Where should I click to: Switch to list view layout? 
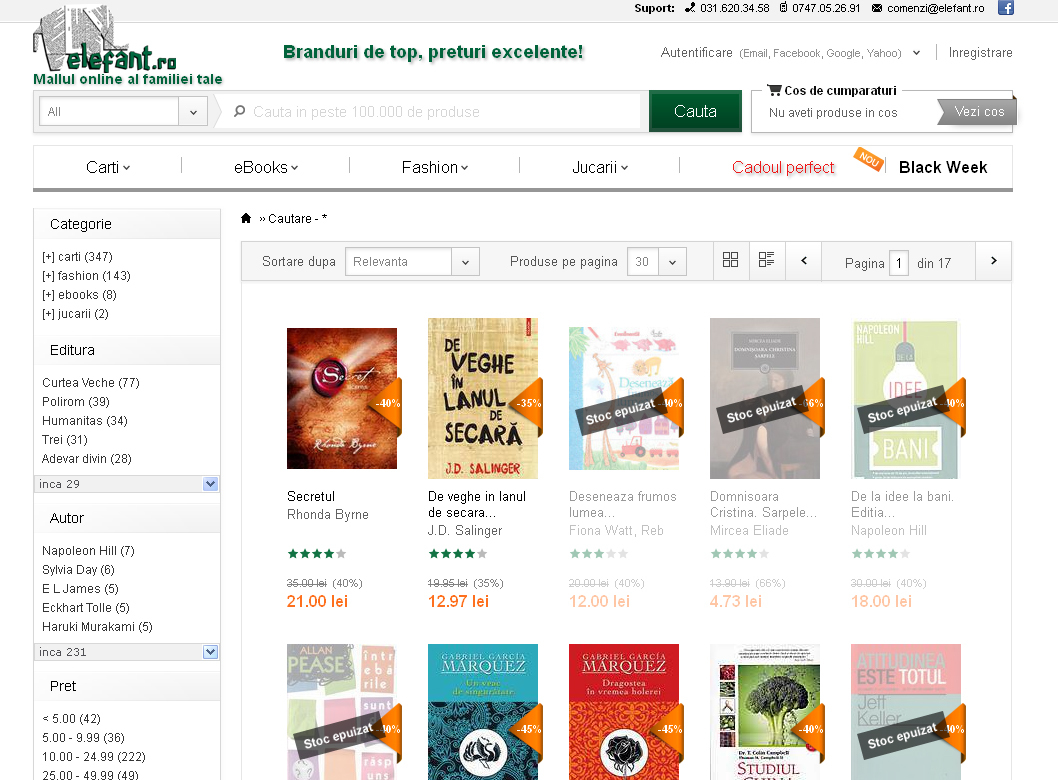coord(767,260)
